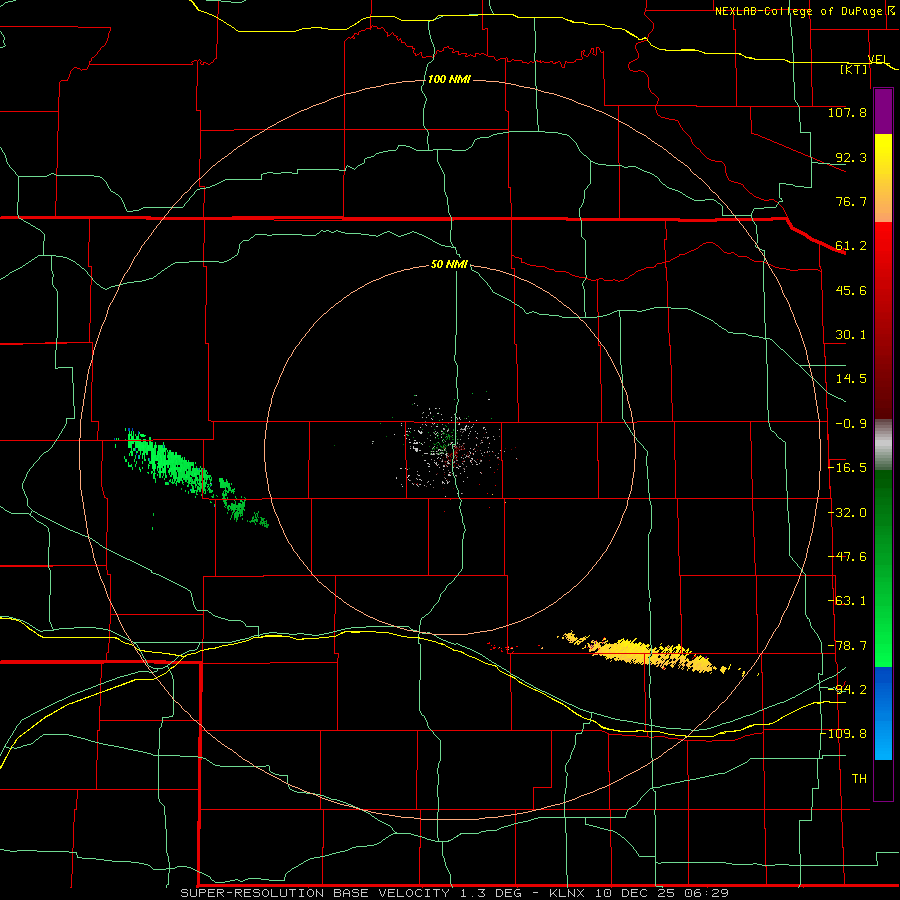Click the 100 NMI range ring label
The height and width of the screenshot is (900, 900).
coord(449,79)
